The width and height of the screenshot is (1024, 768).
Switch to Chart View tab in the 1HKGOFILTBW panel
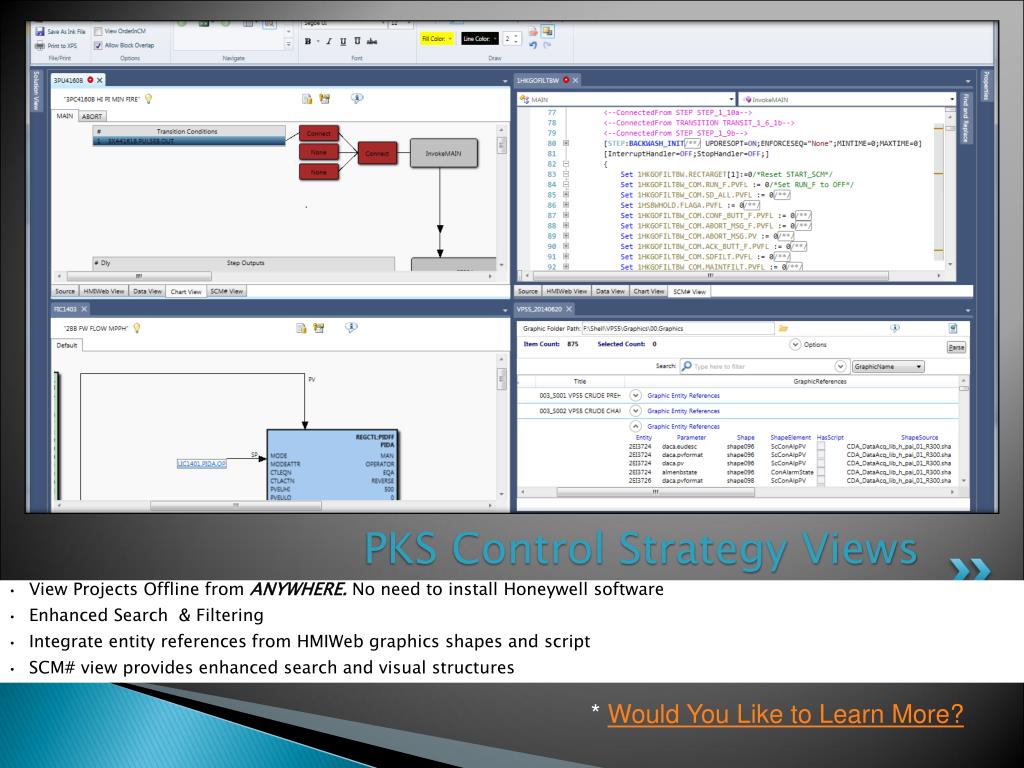pyautogui.click(x=648, y=291)
